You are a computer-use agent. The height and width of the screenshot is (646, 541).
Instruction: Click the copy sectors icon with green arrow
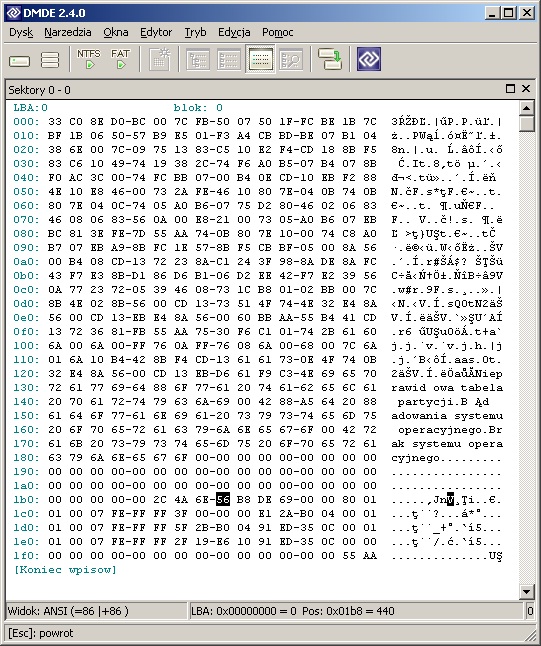click(330, 59)
